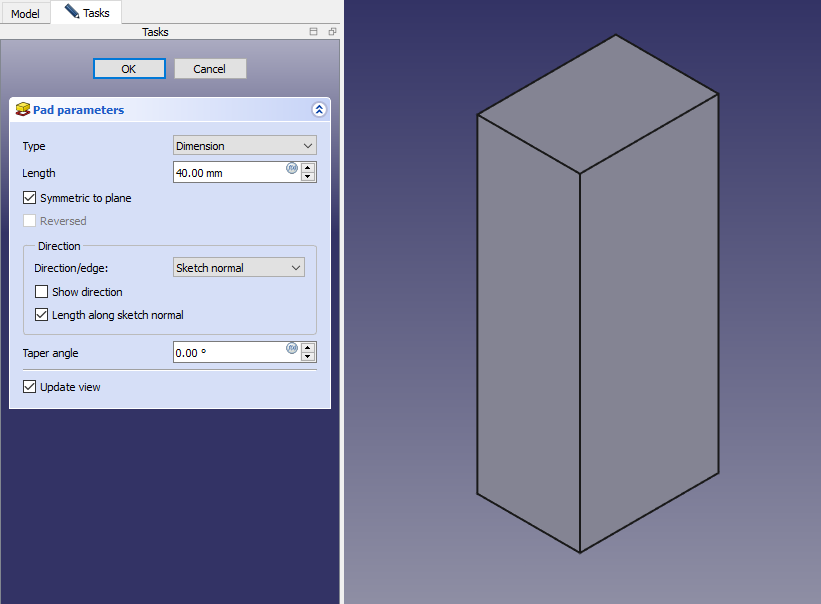
Task: Open expression editor for Taper angle
Action: pos(292,348)
